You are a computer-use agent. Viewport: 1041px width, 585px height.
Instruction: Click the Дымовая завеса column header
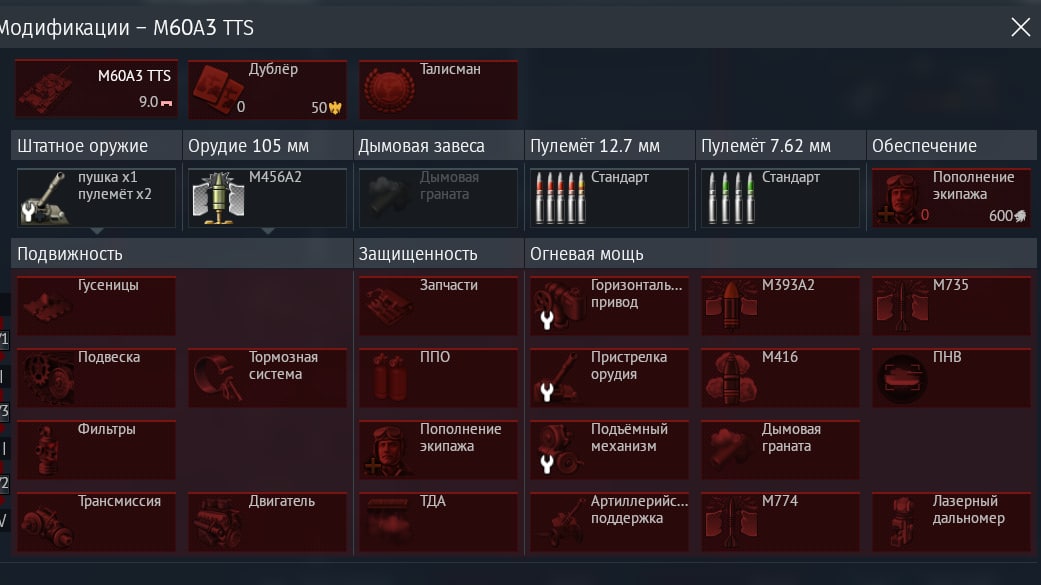point(438,145)
